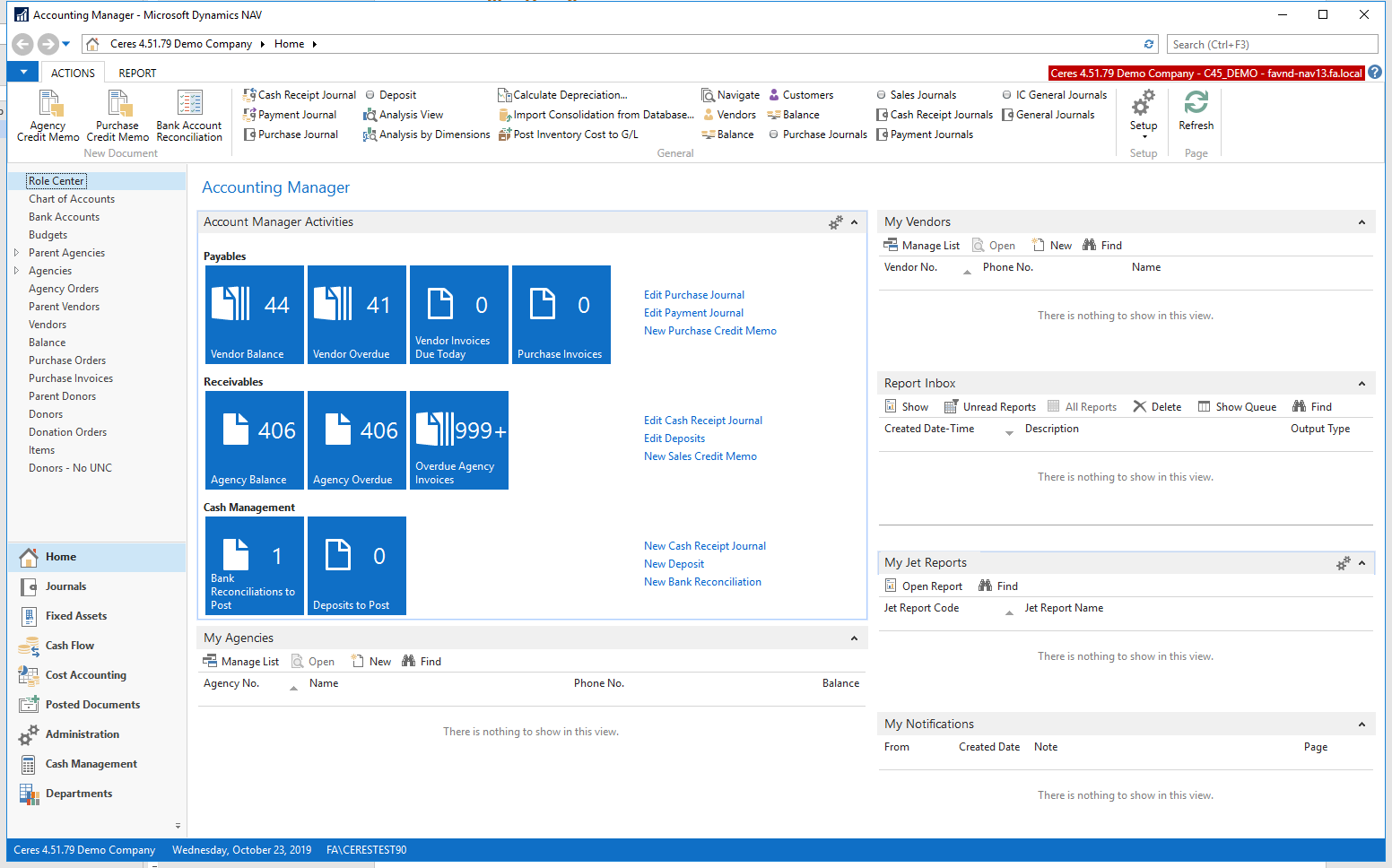Collapse the Report Inbox panel
The height and width of the screenshot is (868, 1392).
[1362, 384]
